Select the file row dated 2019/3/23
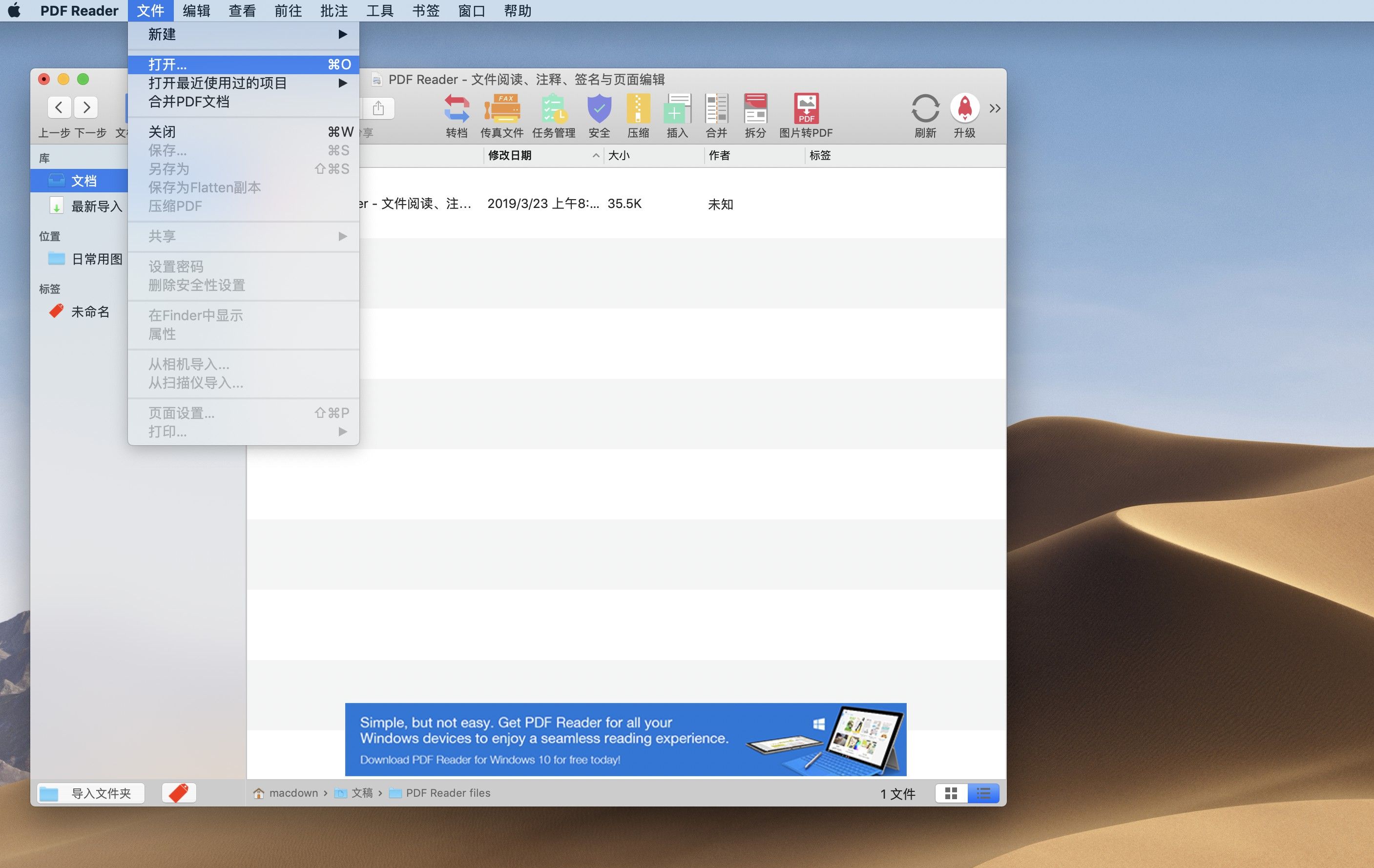Viewport: 1374px width, 868px height. [x=626, y=204]
